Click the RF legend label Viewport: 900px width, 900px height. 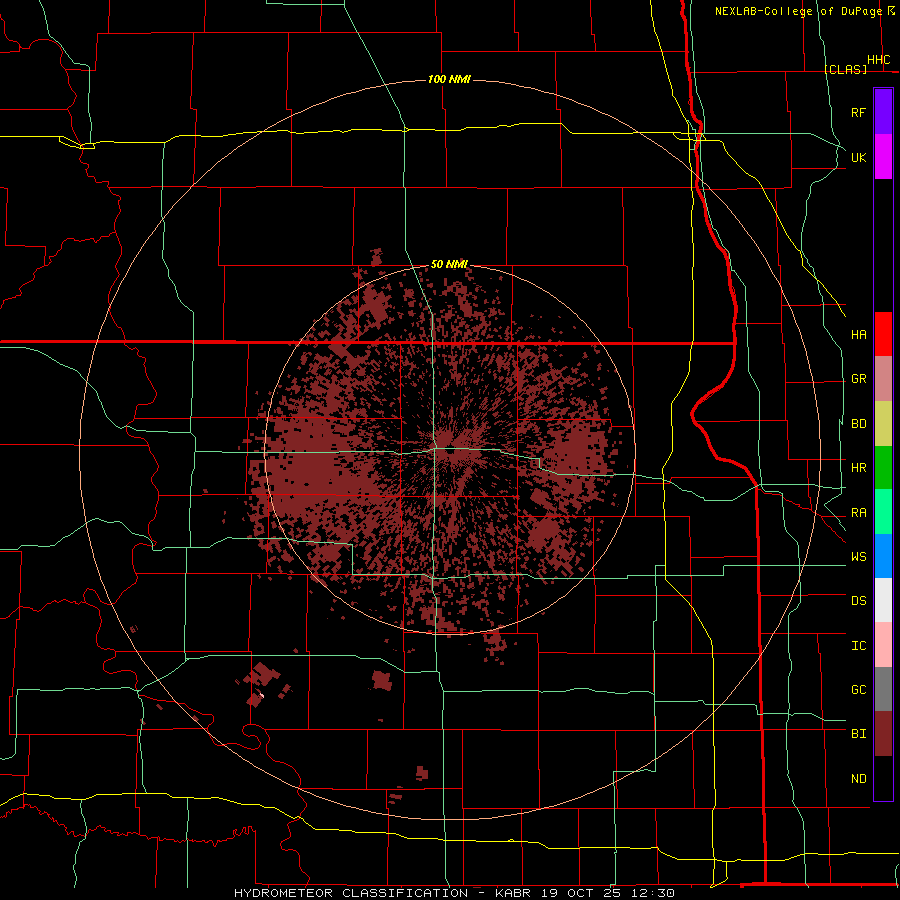pos(858,112)
